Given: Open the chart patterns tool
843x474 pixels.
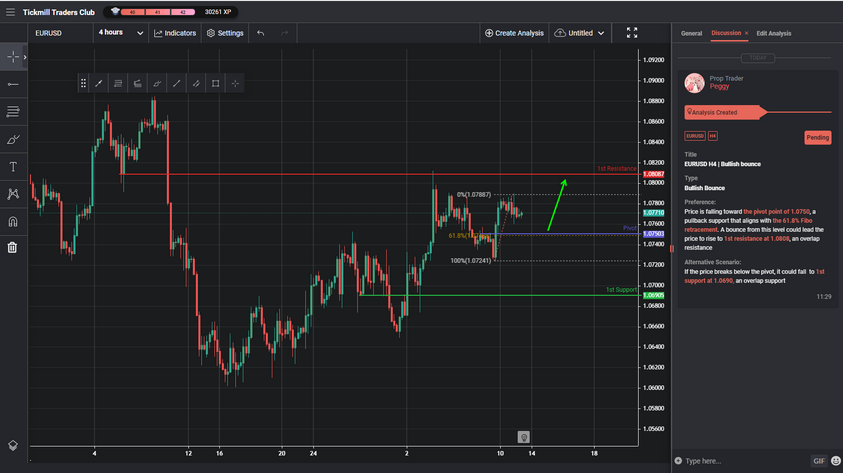Looking at the screenshot, I should (13, 194).
